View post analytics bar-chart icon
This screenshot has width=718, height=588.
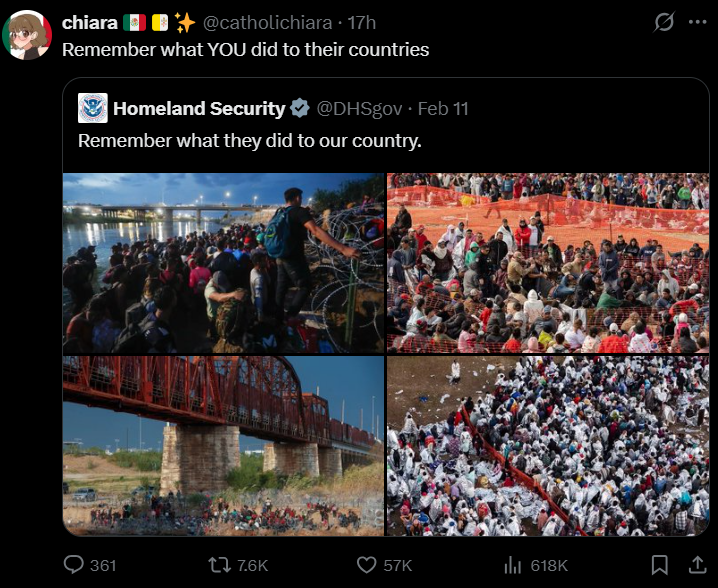coord(513,565)
